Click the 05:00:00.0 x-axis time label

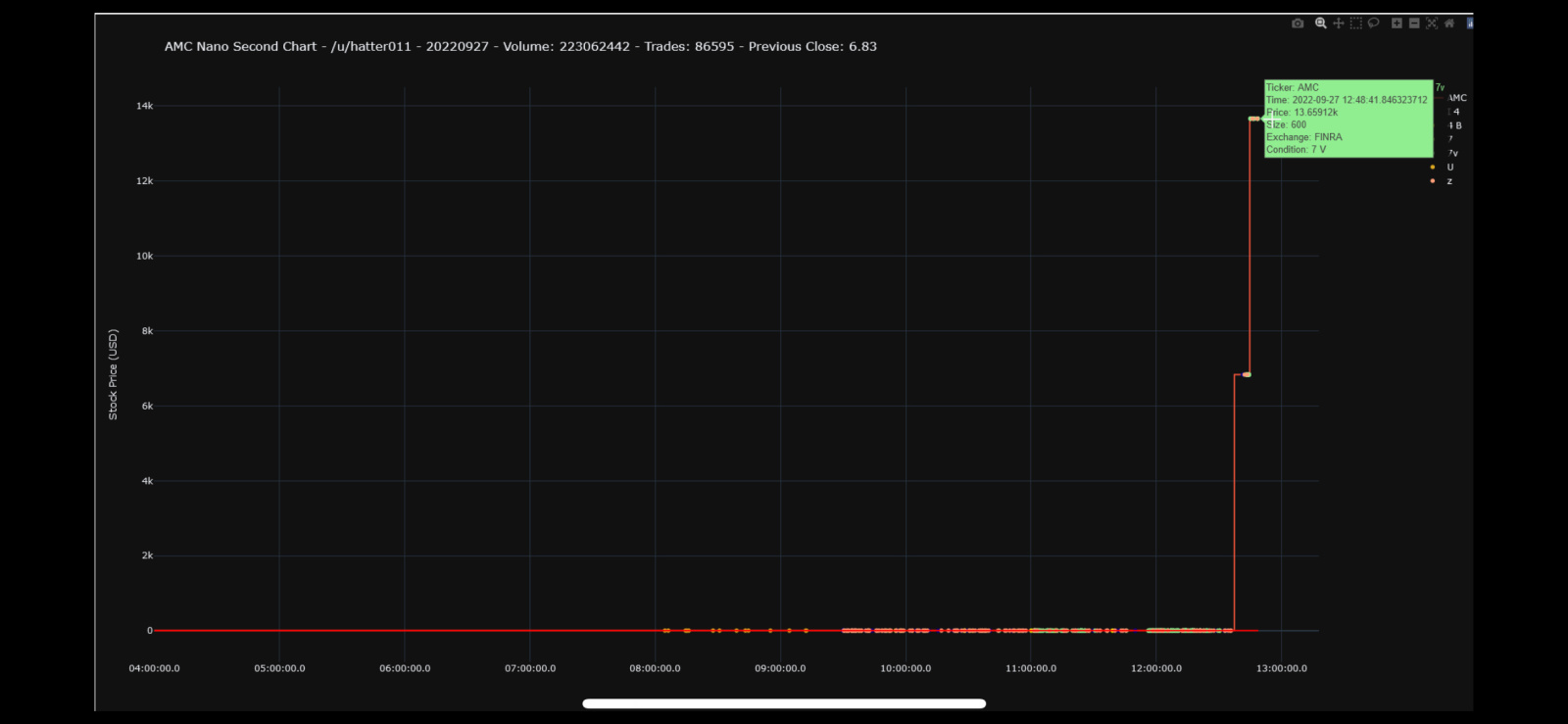(x=279, y=668)
